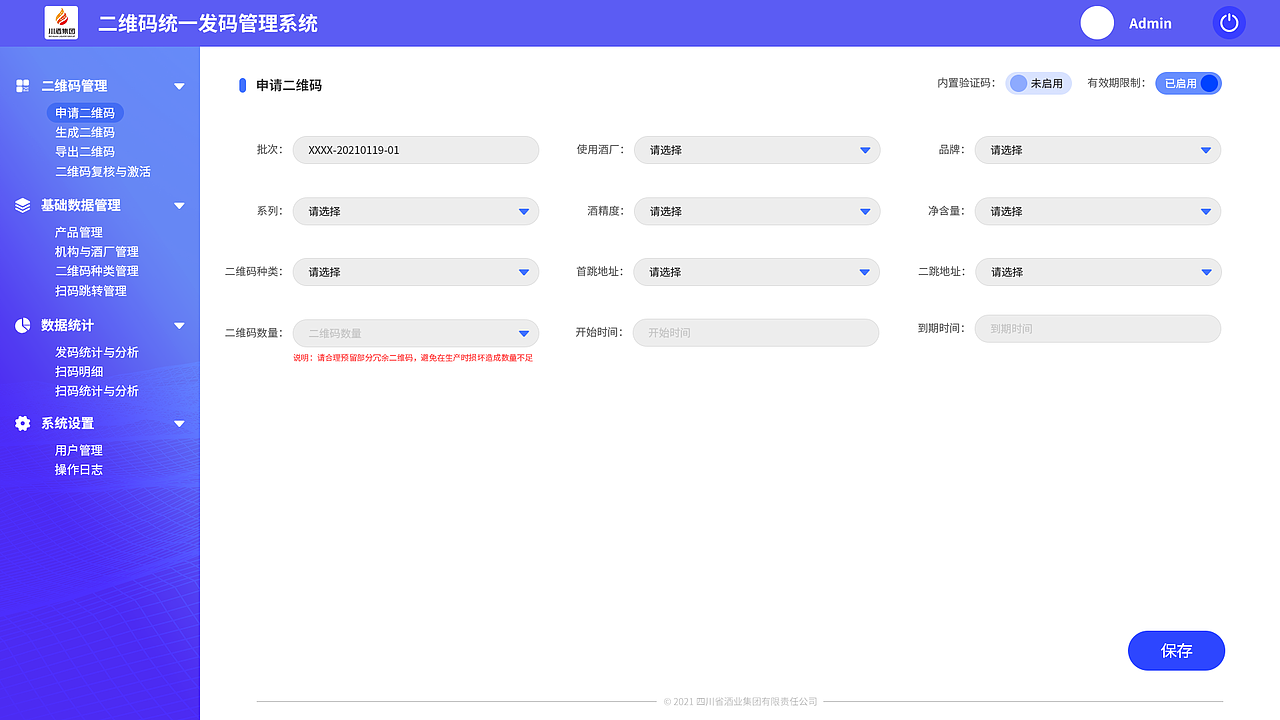Click the 数据统计 pie chart icon

coord(21,324)
